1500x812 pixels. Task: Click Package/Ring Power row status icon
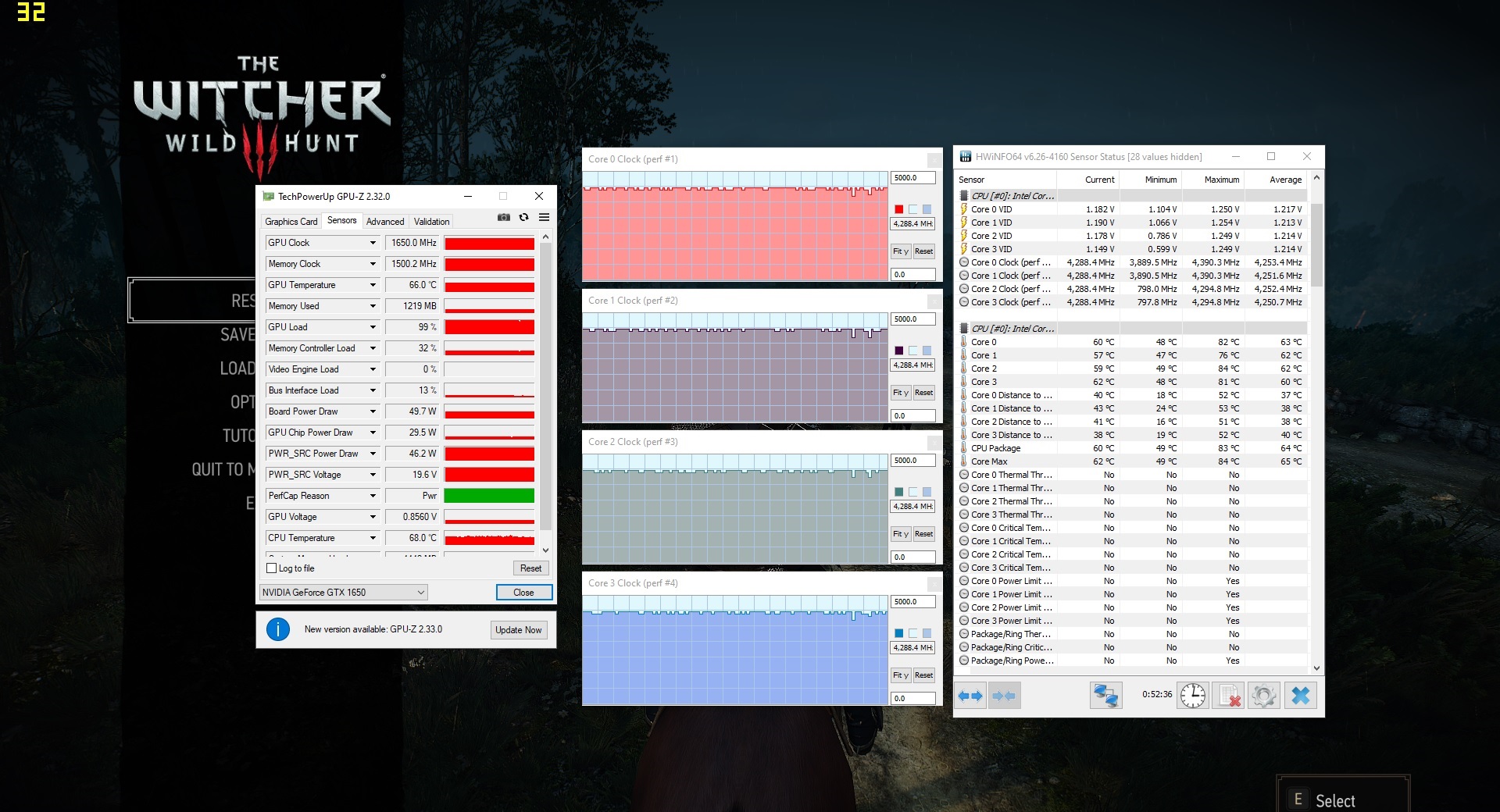tap(964, 661)
